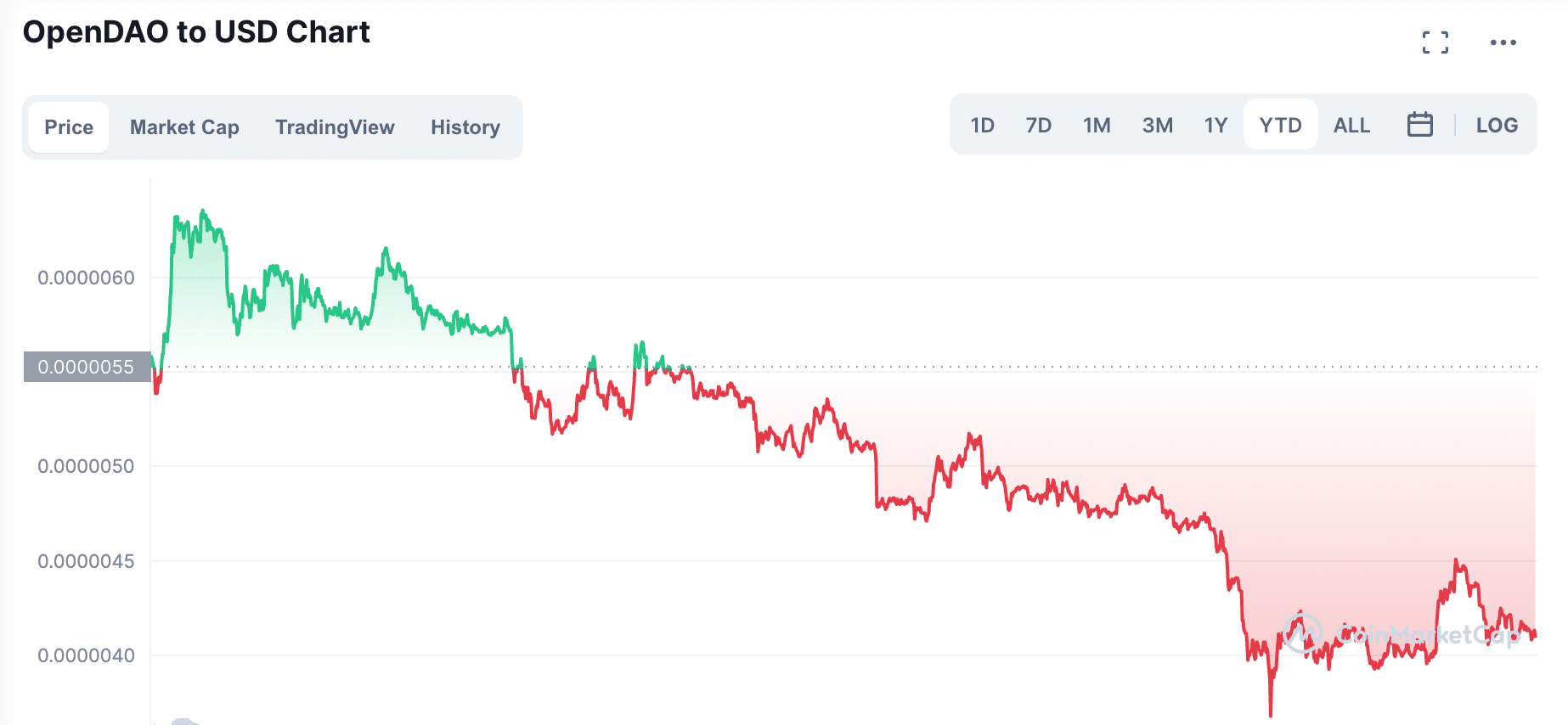Open the TradingView chart tab

point(335,127)
